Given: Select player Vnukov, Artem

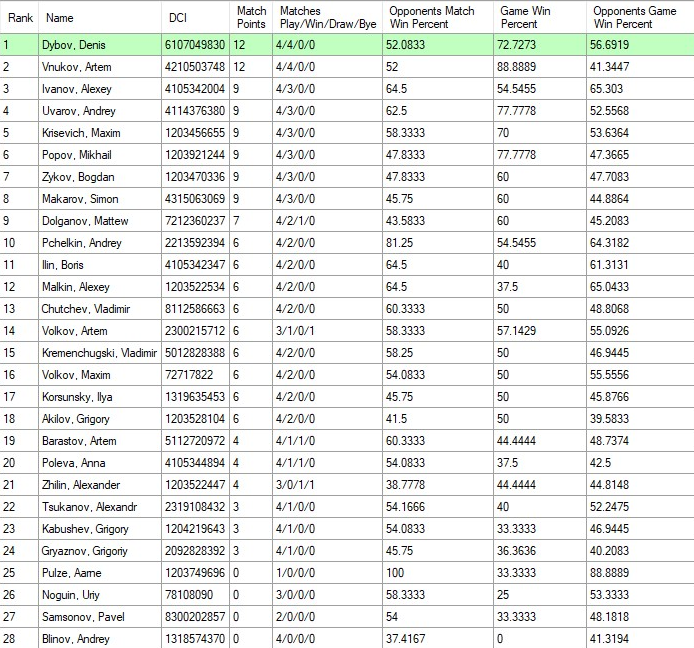Looking at the screenshot, I should [x=77, y=67].
